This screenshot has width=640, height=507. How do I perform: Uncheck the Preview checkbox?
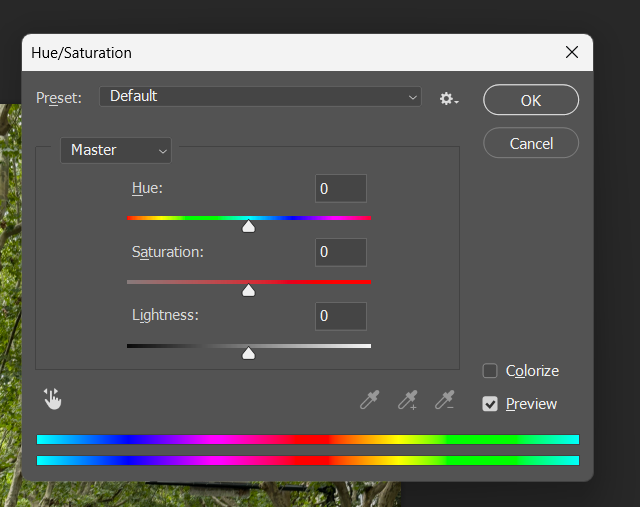pyautogui.click(x=490, y=404)
